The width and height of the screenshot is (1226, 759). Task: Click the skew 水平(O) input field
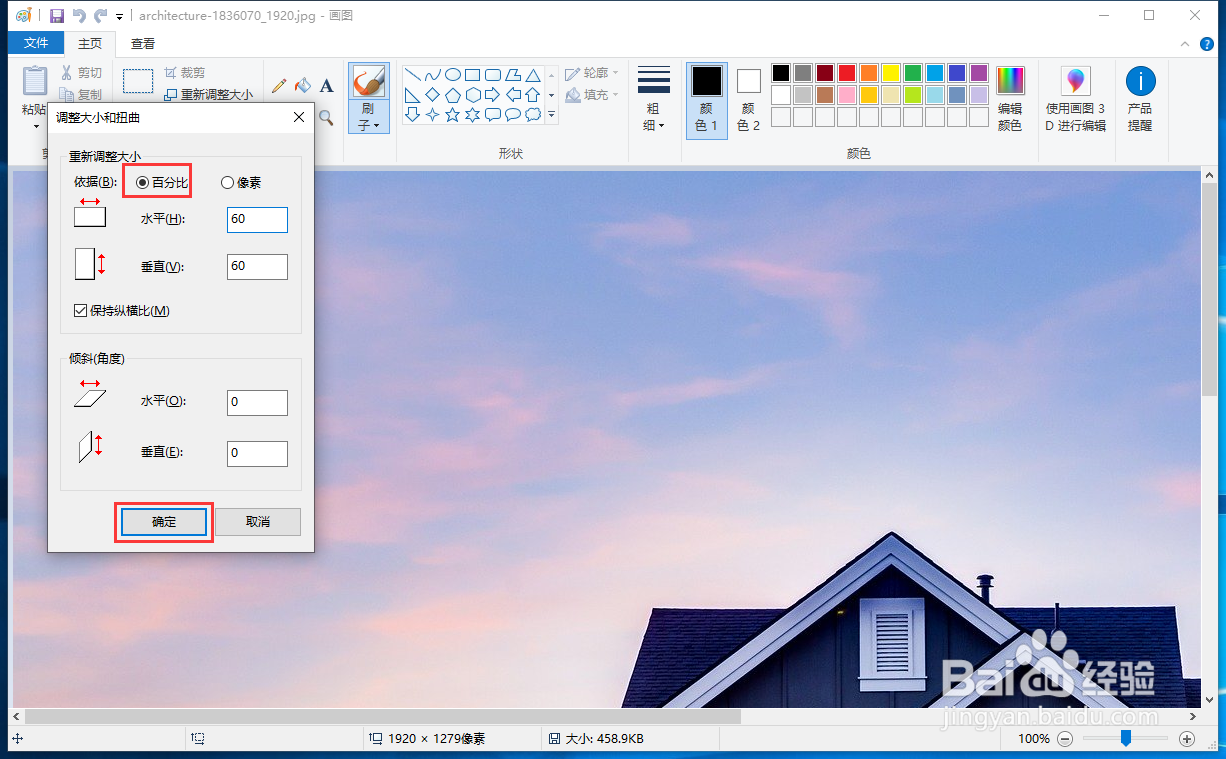point(257,402)
